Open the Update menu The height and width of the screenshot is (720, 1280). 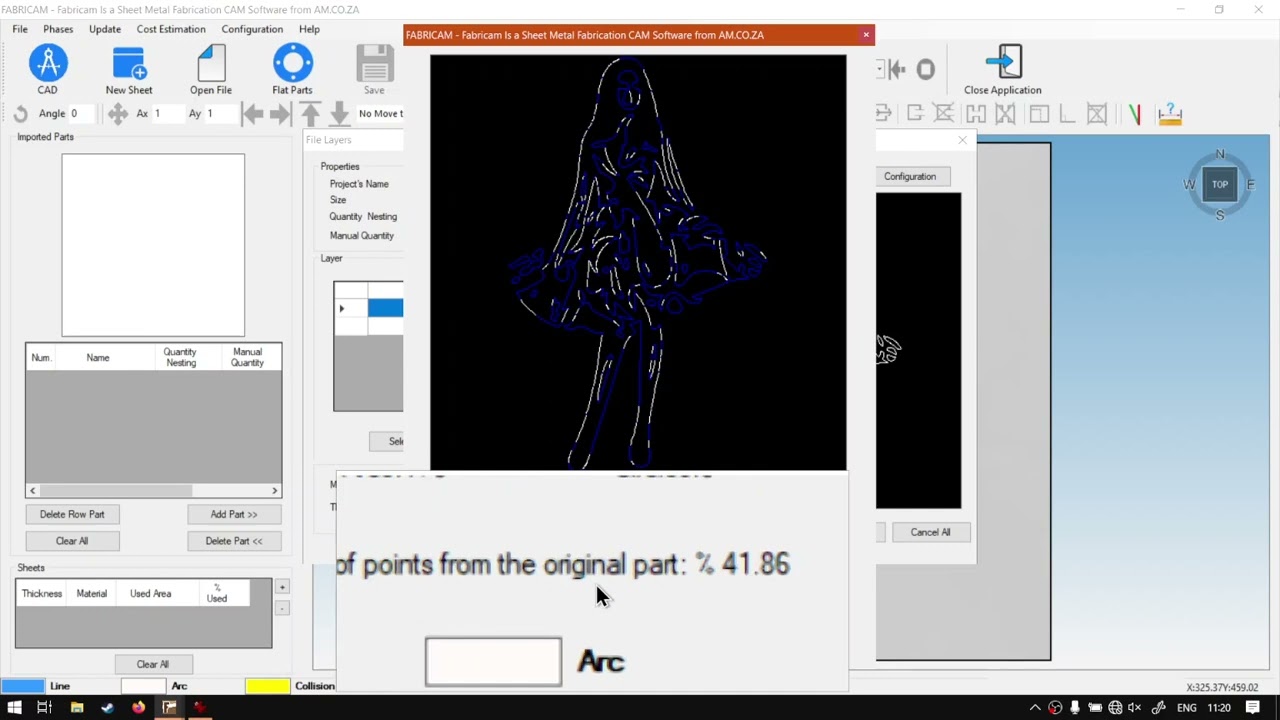[105, 29]
